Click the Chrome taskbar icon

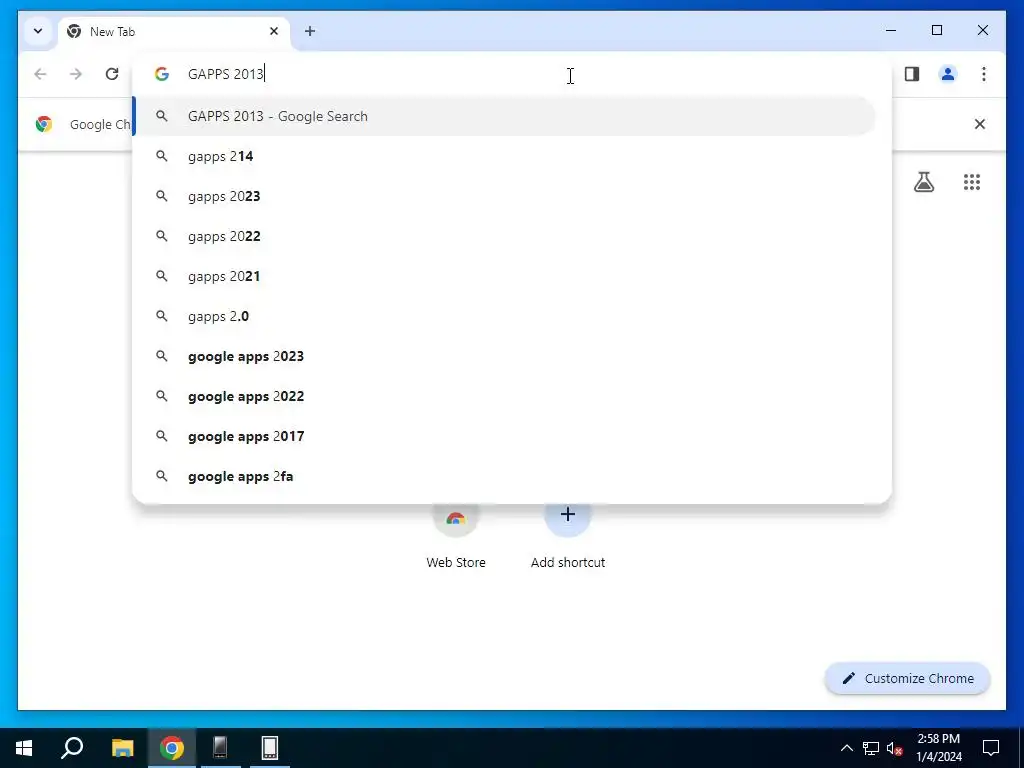point(172,748)
